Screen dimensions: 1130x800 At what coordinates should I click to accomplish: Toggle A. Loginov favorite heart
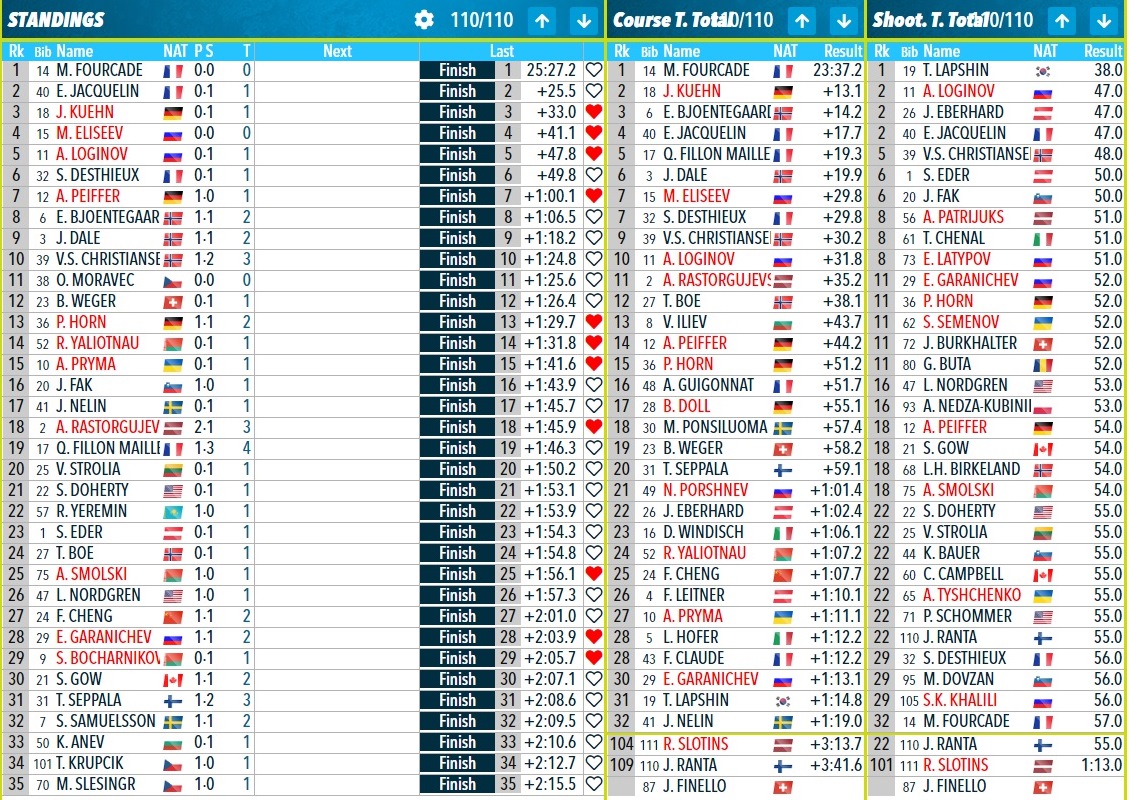click(594, 154)
